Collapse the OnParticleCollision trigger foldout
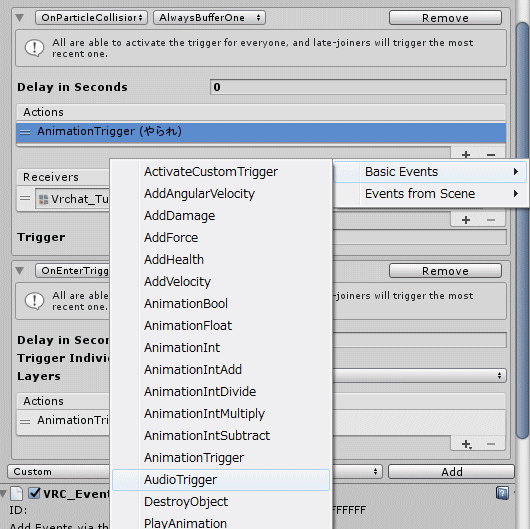This screenshot has width=530, height=529. pos(20,18)
